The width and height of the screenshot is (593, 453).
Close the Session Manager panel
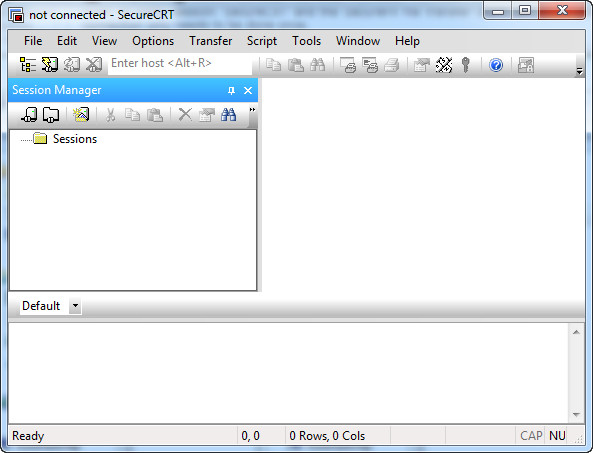coord(248,90)
